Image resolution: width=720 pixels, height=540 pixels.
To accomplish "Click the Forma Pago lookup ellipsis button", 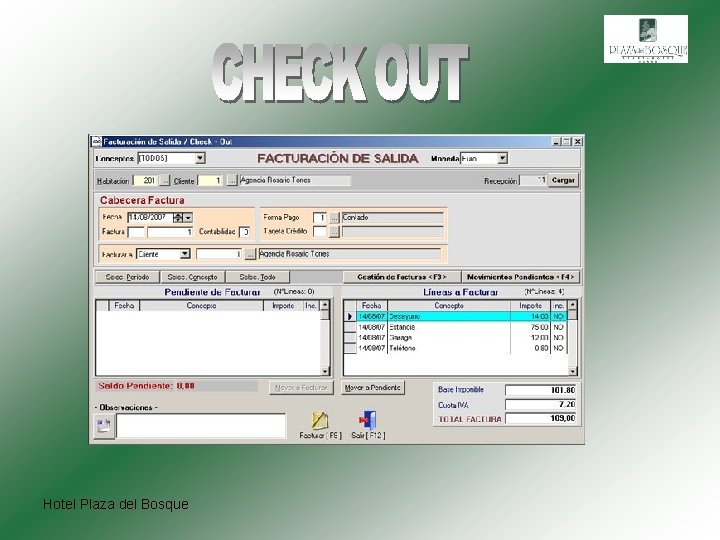I will (335, 218).
